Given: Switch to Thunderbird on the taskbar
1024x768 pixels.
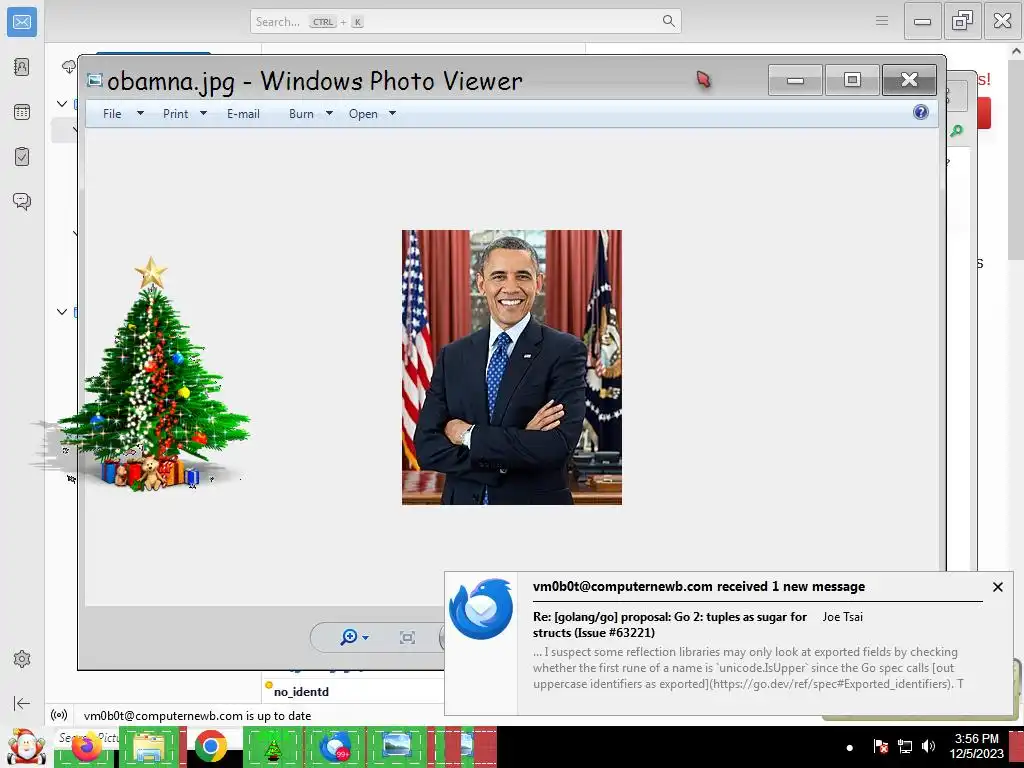Looking at the screenshot, I should point(334,747).
